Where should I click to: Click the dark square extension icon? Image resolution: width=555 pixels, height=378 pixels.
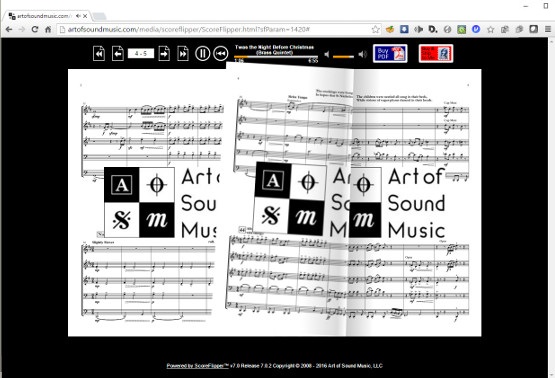click(x=533, y=29)
